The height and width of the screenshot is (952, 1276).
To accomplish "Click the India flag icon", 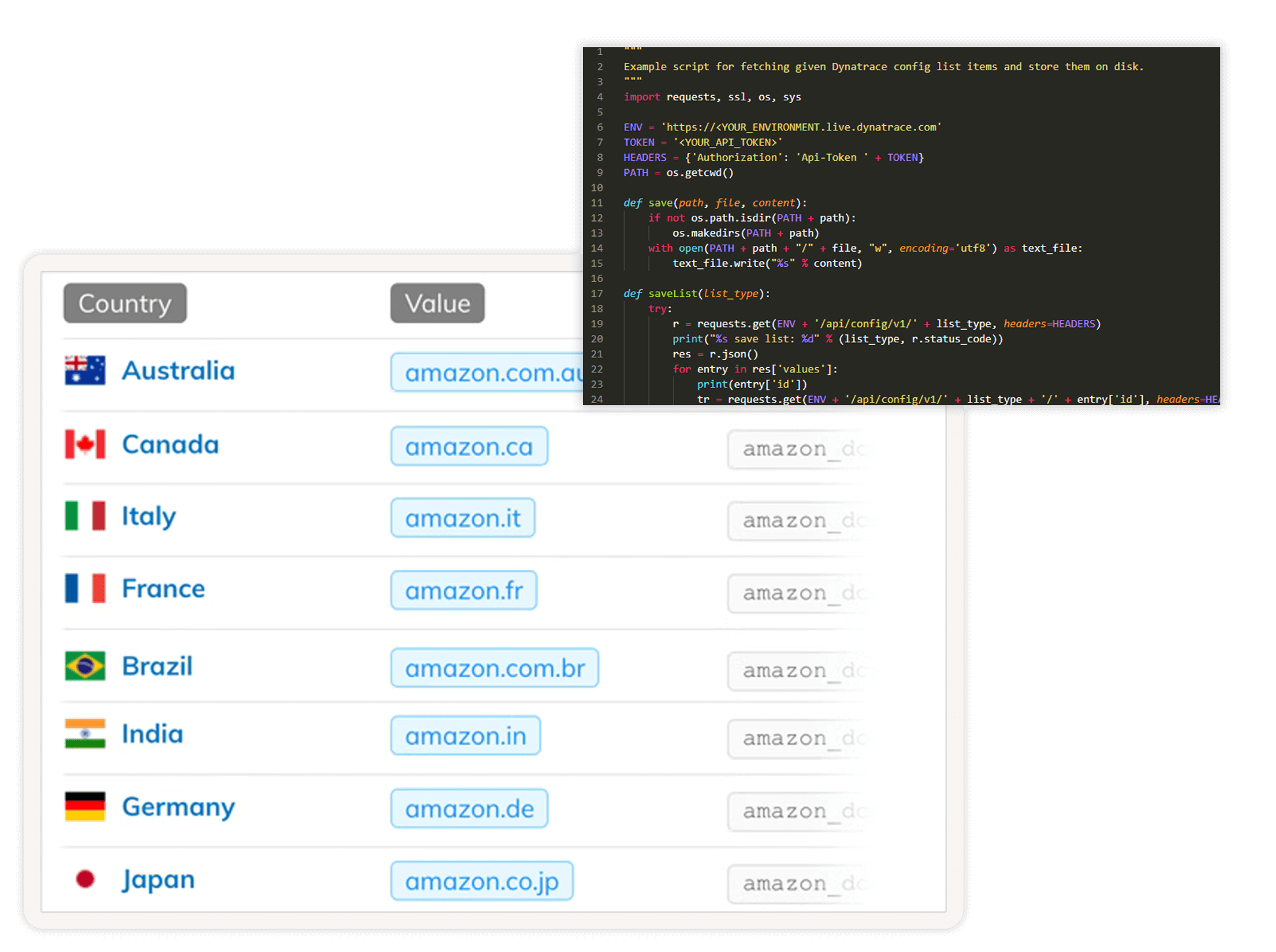I will 85,734.
